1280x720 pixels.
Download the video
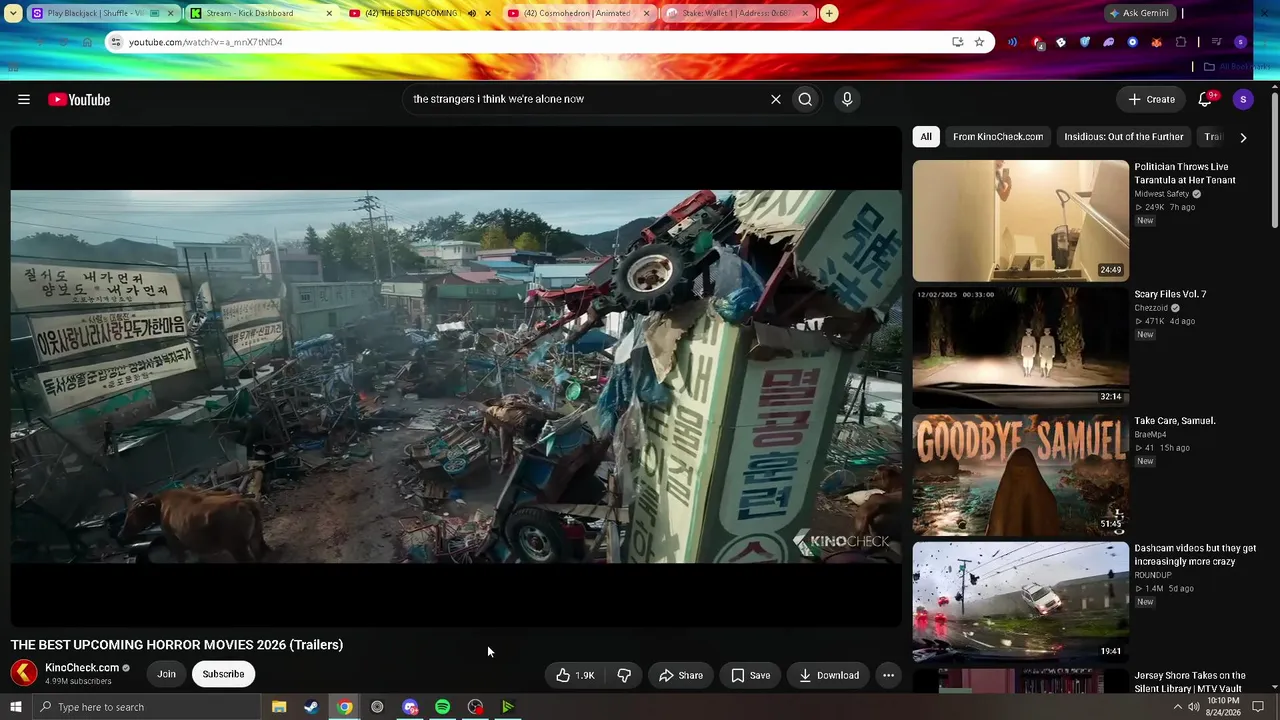tap(829, 675)
